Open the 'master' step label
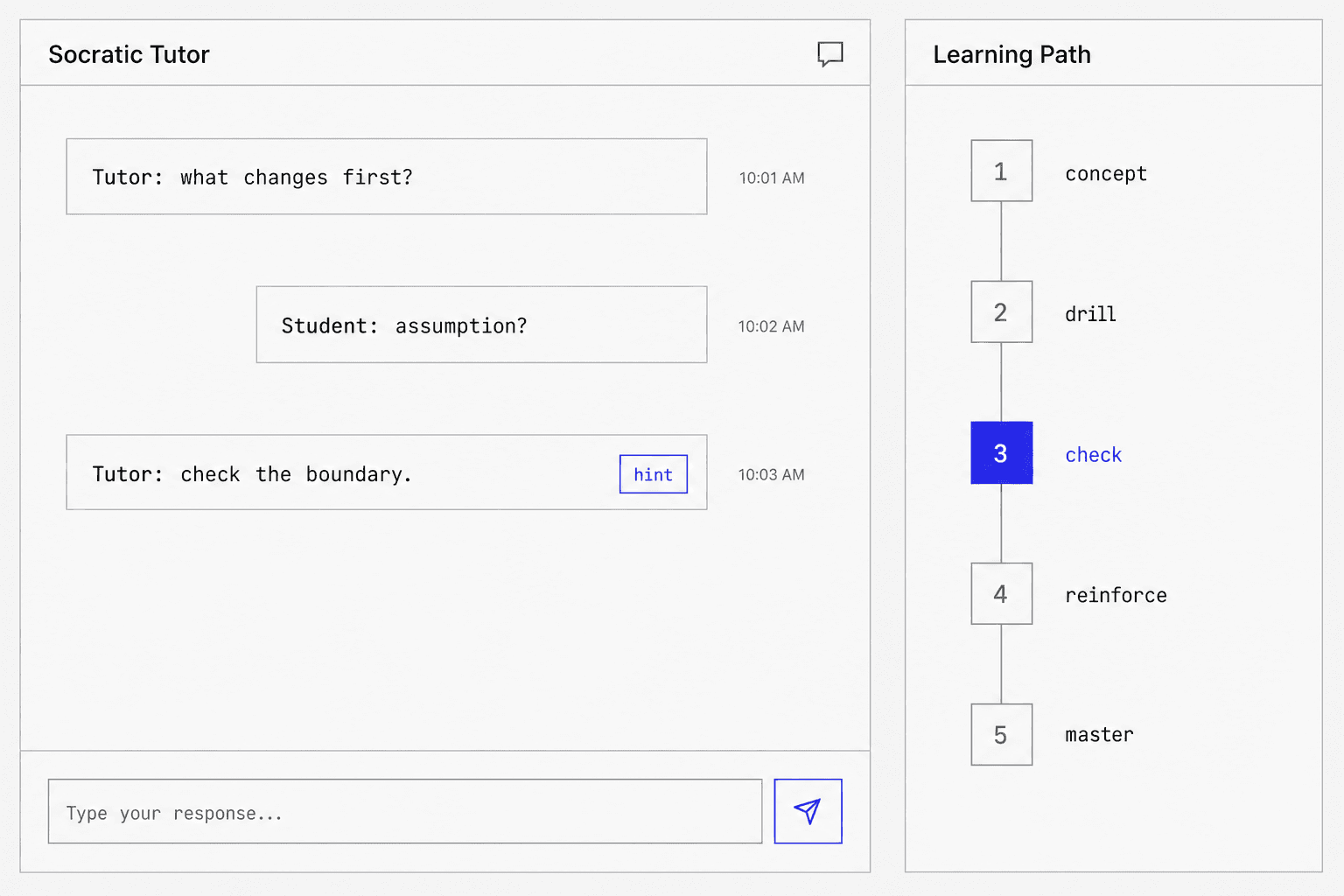1344x896 pixels. tap(1099, 735)
